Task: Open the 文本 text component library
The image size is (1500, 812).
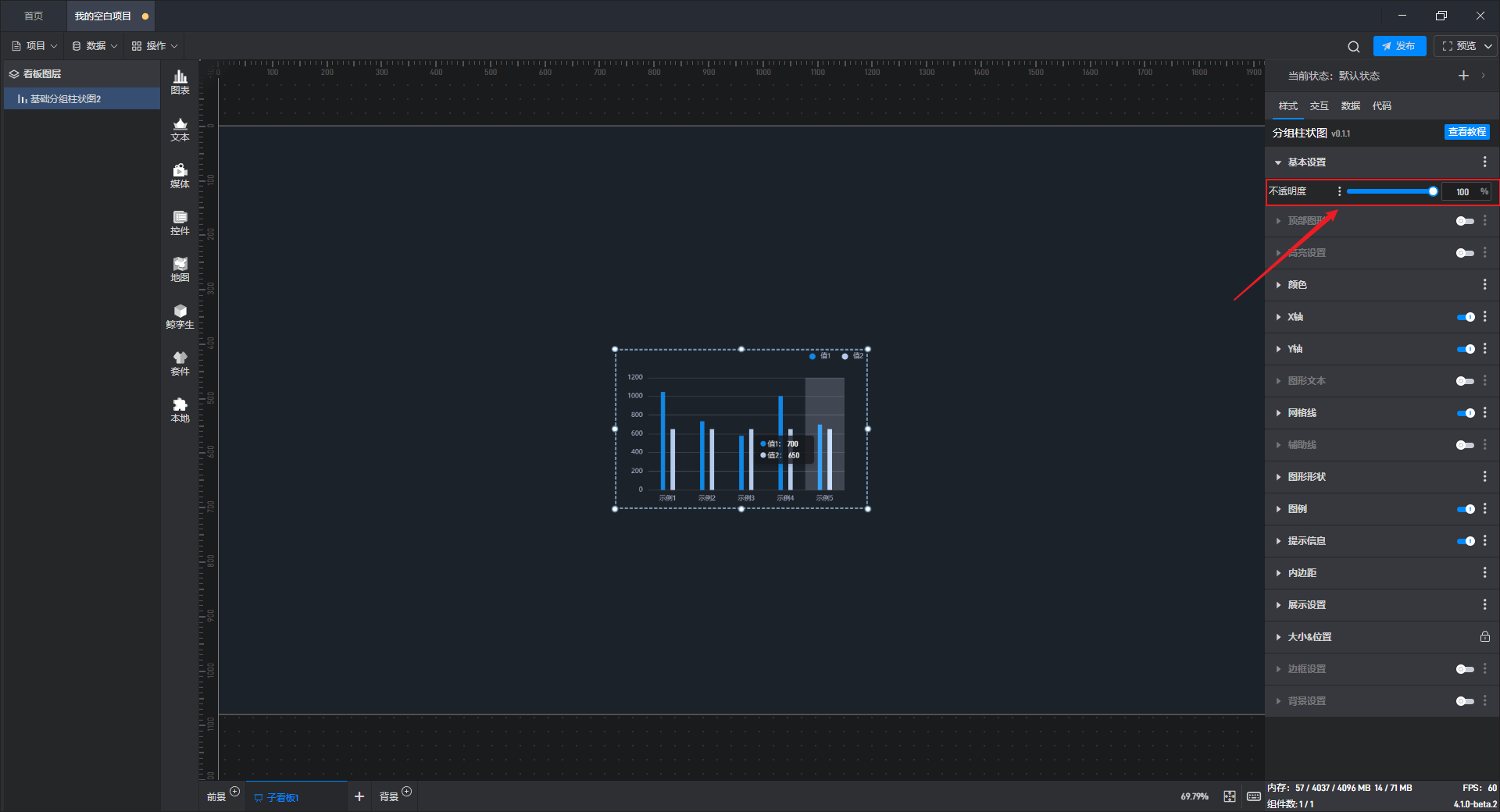Action: (180, 129)
